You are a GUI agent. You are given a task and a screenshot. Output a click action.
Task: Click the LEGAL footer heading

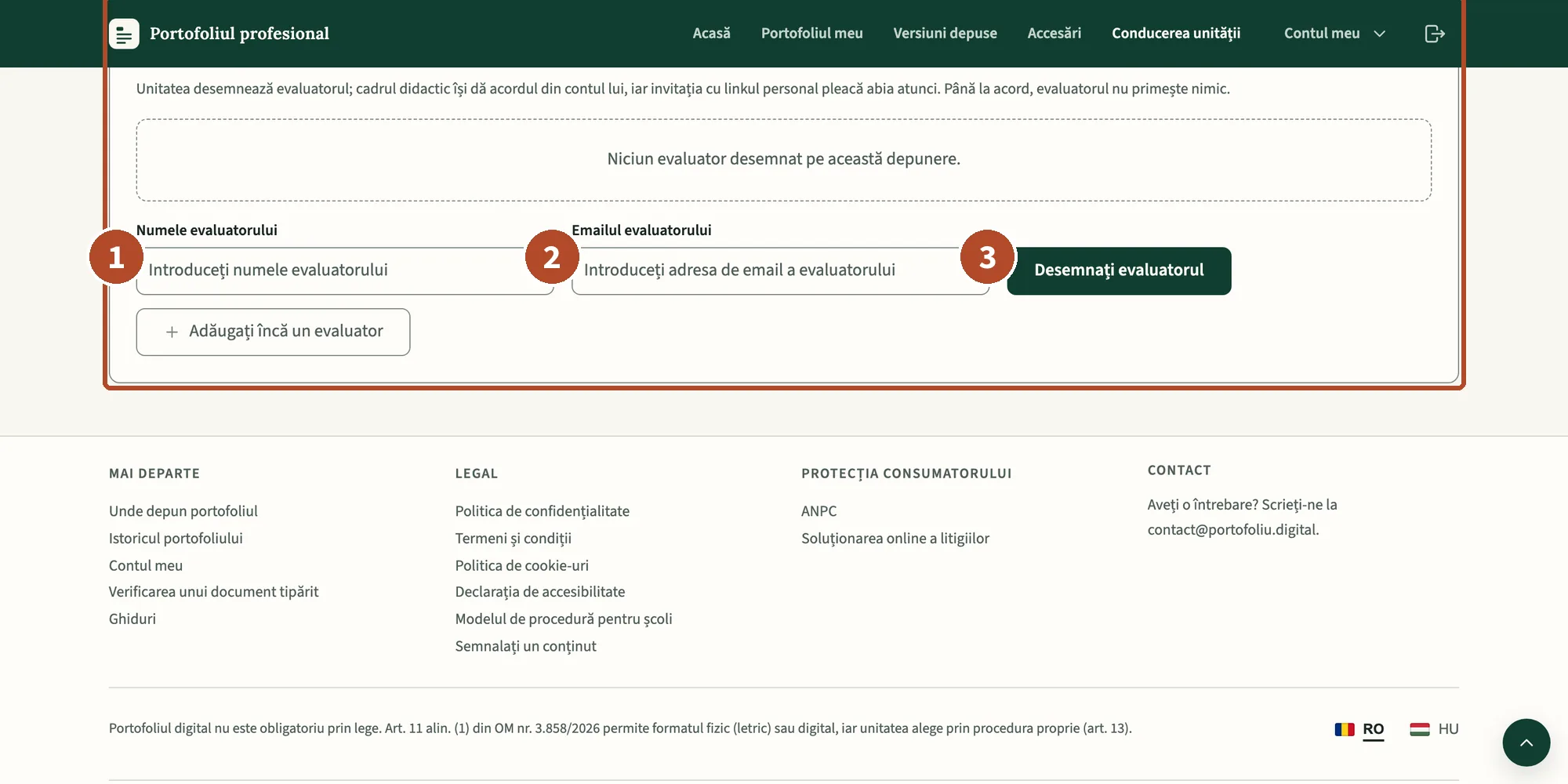[476, 474]
